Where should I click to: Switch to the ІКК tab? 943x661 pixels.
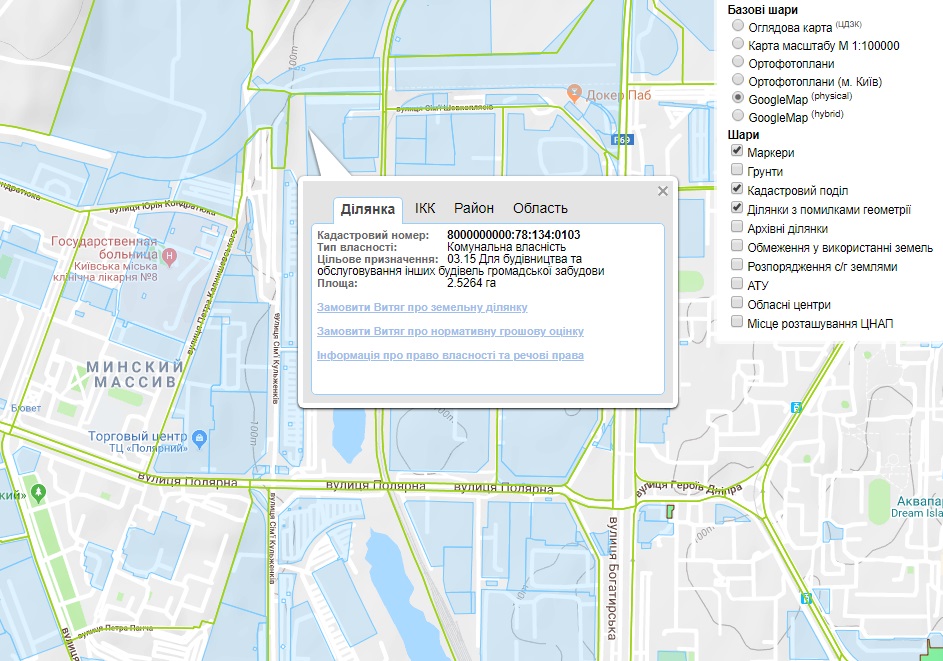tap(425, 208)
